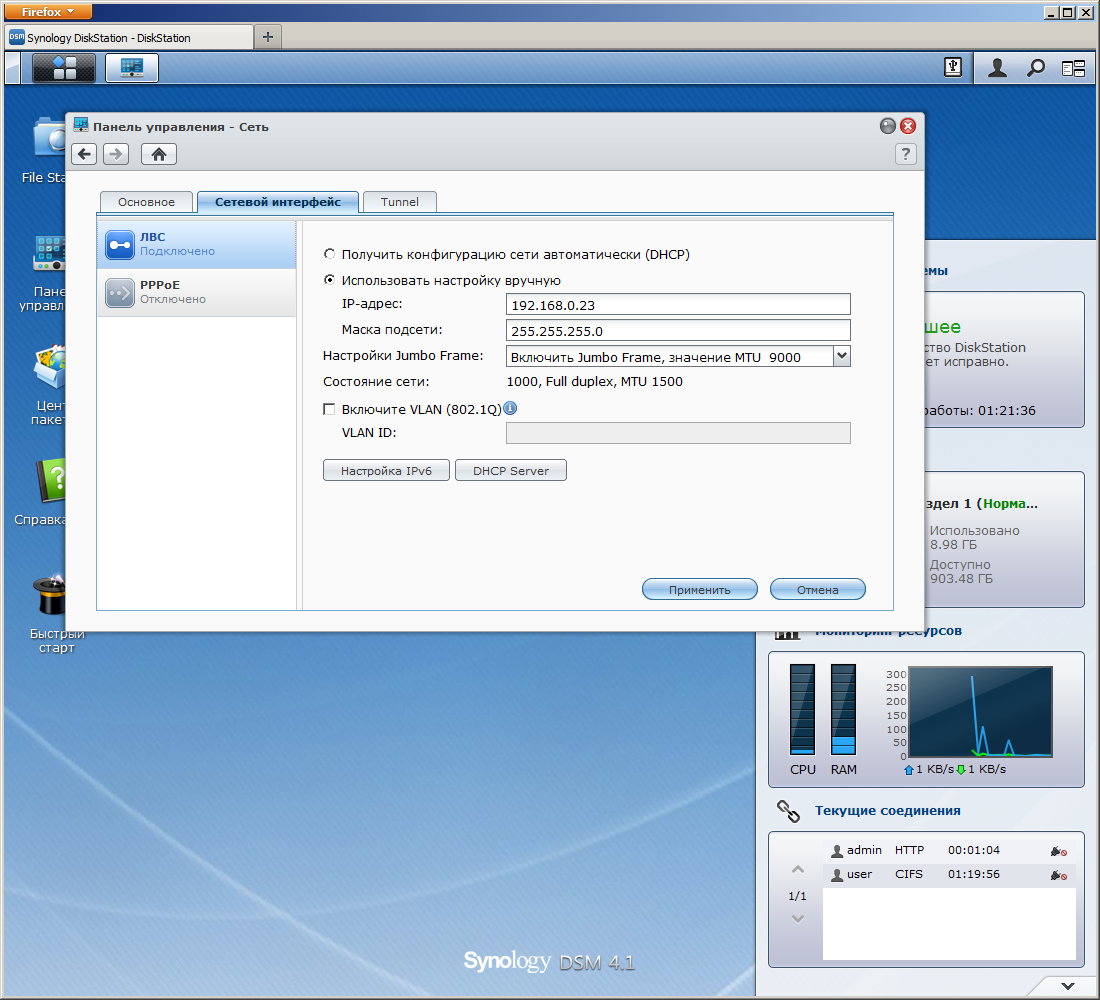Viewport: 1100px width, 1000px height.
Task: Click the CPU usage bar
Action: point(803,709)
